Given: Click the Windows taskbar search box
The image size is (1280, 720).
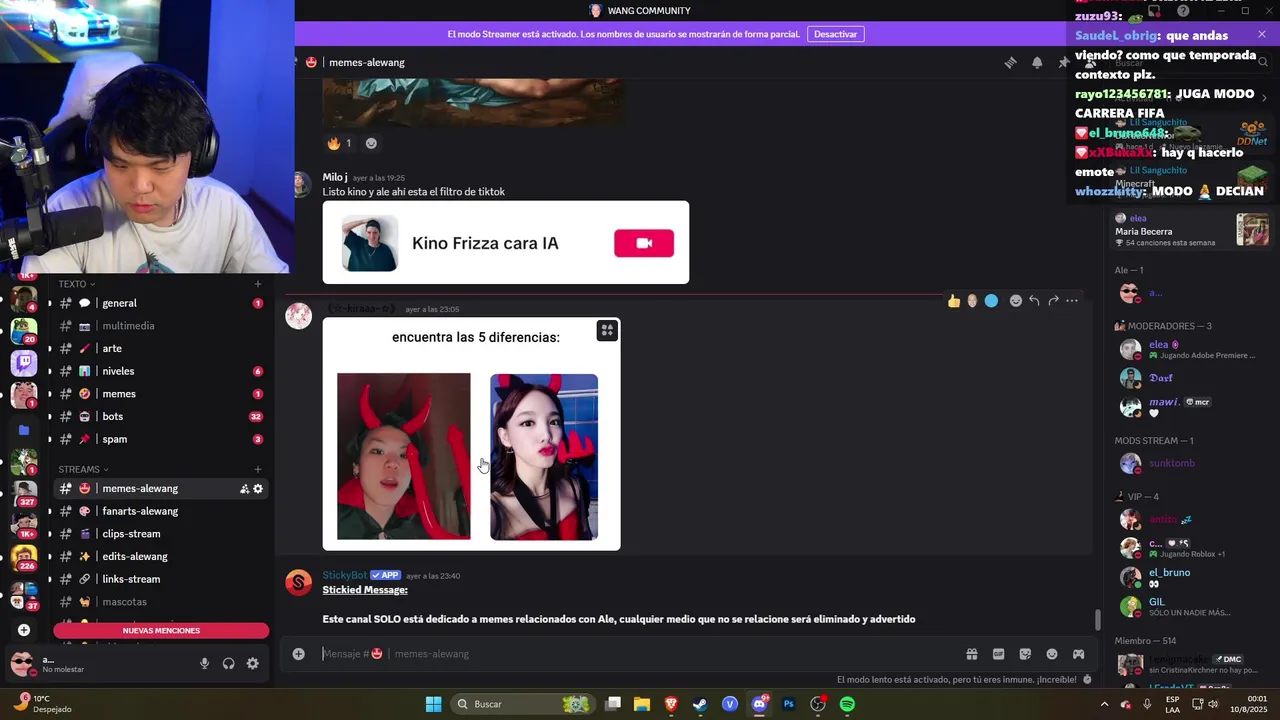Looking at the screenshot, I should [x=521, y=704].
